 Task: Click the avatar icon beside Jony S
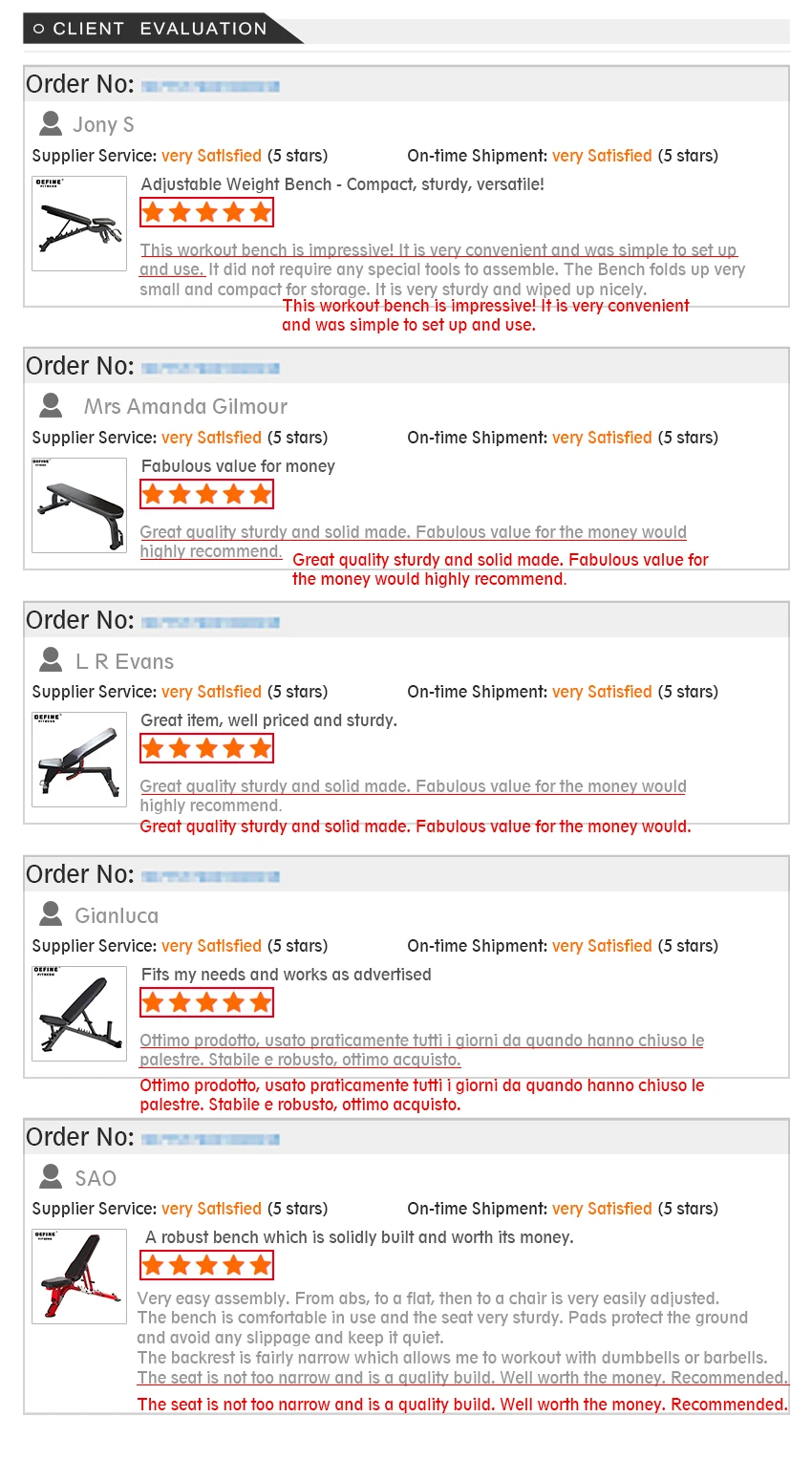click(x=51, y=123)
